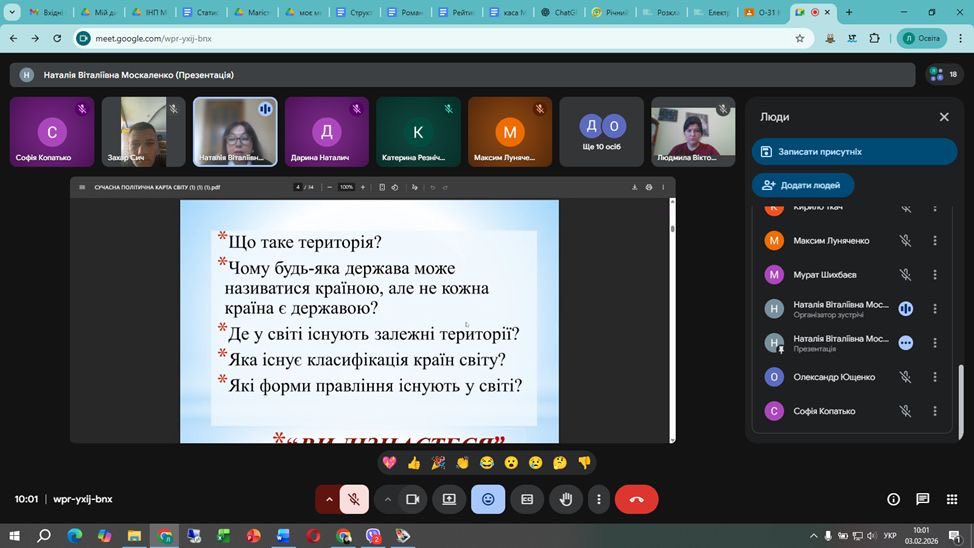Send the party popper reaction
Image resolution: width=974 pixels, height=548 pixels.
[x=438, y=462]
